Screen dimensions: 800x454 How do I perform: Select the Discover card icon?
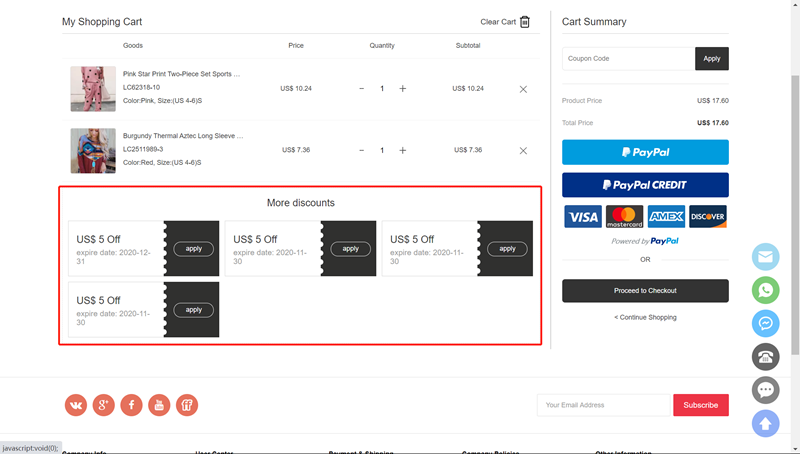[x=708, y=217]
